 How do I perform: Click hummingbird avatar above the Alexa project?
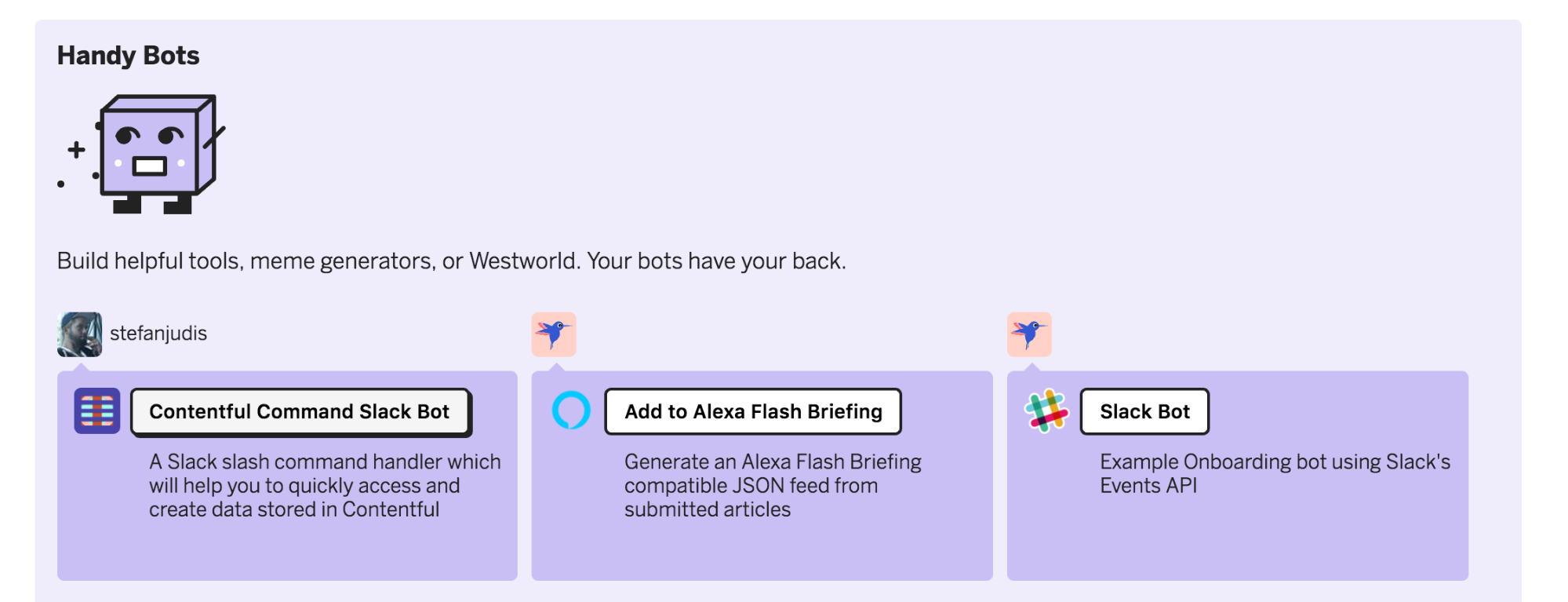[x=554, y=334]
